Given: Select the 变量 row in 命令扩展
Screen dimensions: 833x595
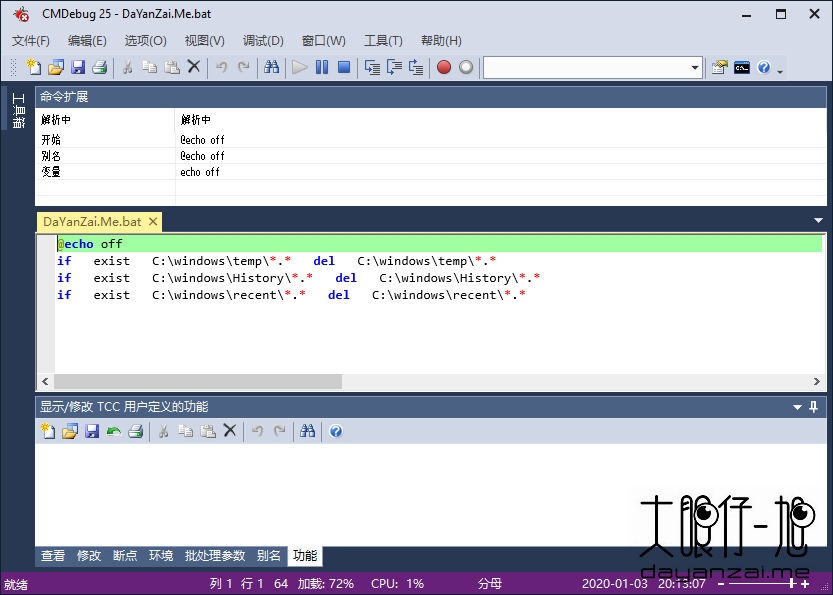Looking at the screenshot, I should pyautogui.click(x=430, y=172).
